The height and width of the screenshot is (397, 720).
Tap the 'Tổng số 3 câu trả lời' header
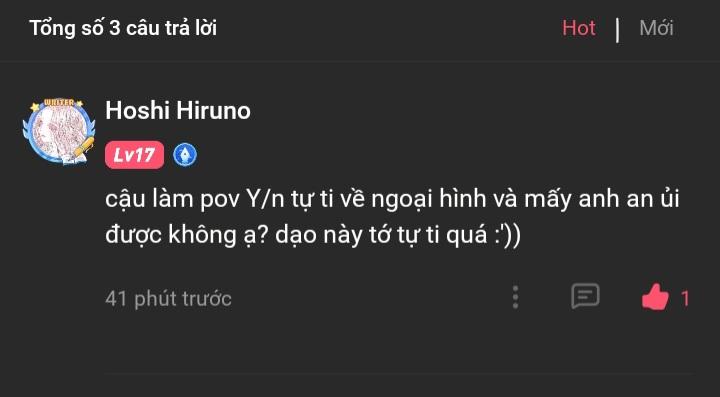123,28
